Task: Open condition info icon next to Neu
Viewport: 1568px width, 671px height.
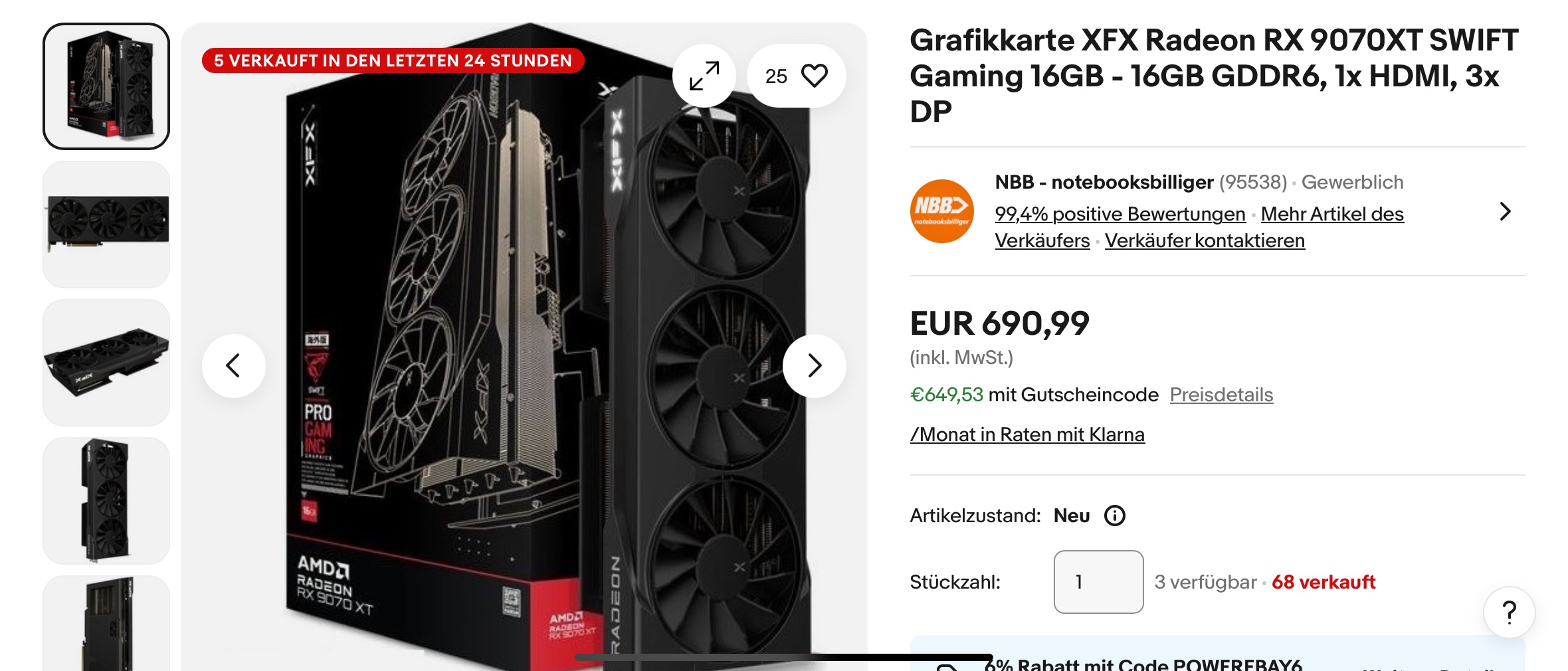Action: click(1114, 516)
